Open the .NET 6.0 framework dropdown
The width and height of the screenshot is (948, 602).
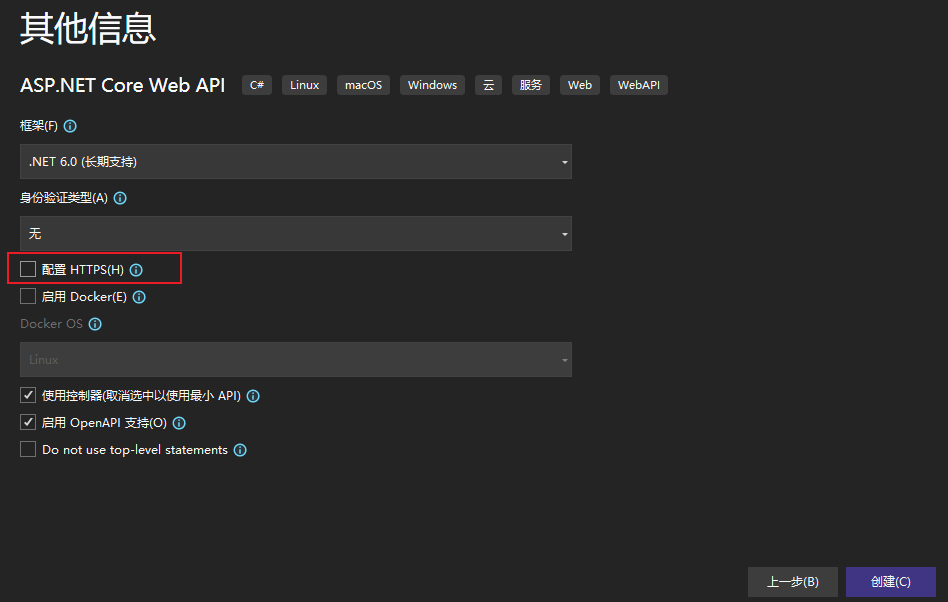tap(296, 161)
